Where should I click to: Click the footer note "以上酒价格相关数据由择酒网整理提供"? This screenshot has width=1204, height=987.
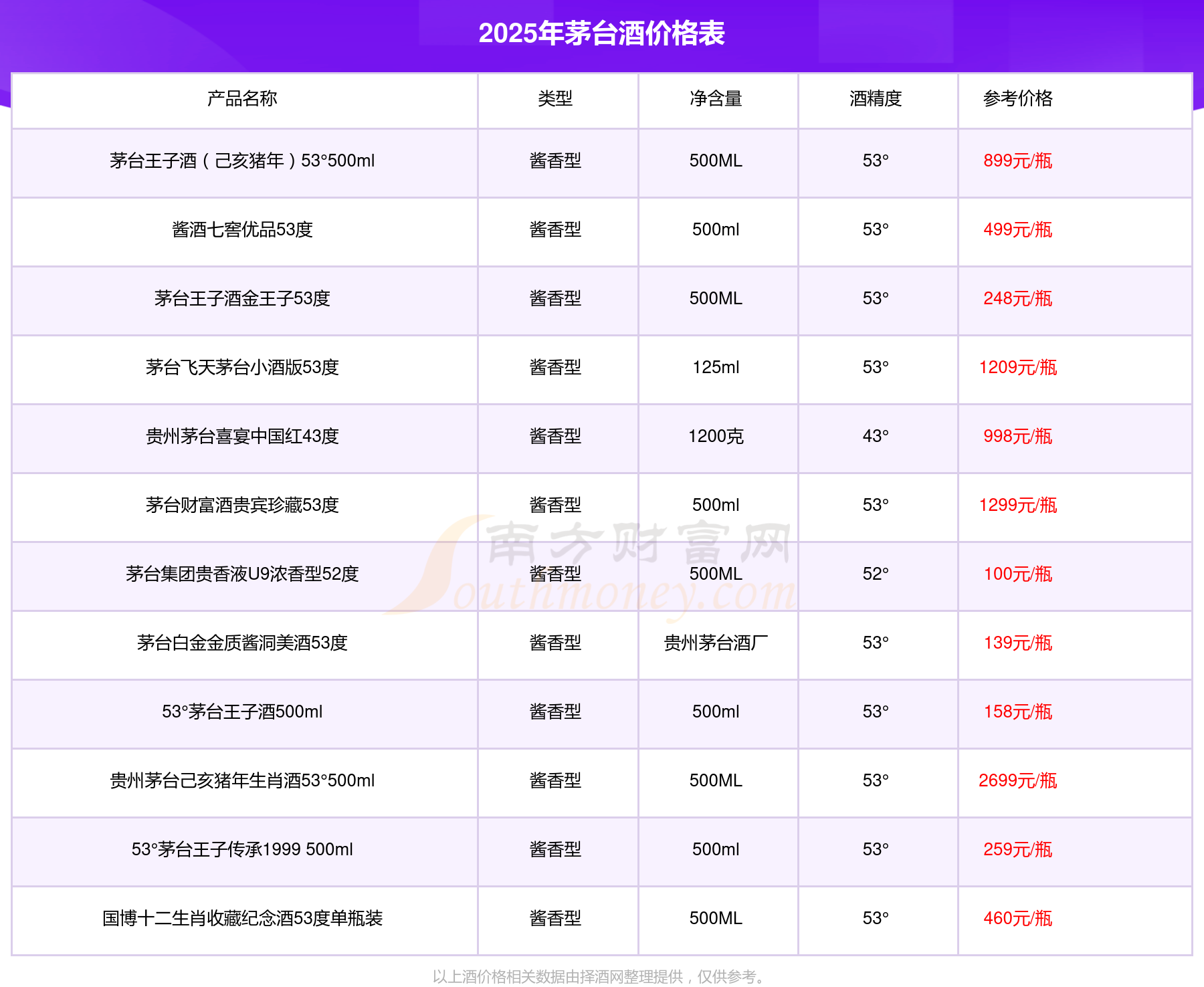[x=558, y=977]
